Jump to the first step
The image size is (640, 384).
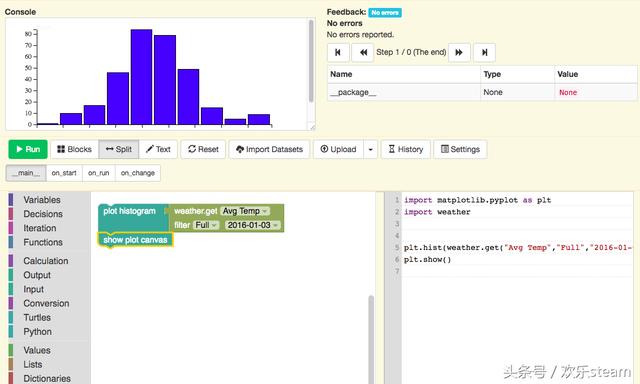tap(338, 52)
